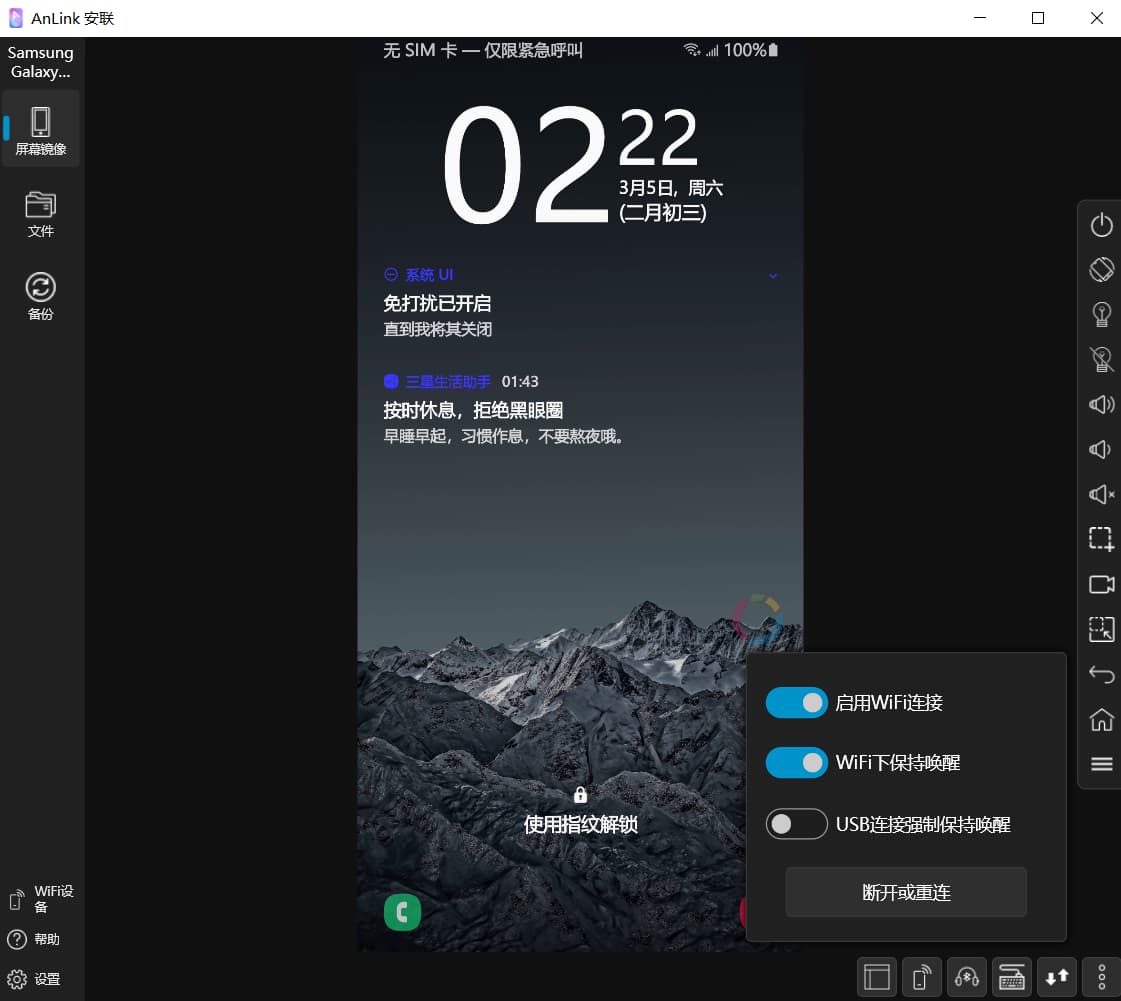Tap the date 3月5日, 周六
This screenshot has height=1001, width=1121.
pyautogui.click(x=671, y=188)
